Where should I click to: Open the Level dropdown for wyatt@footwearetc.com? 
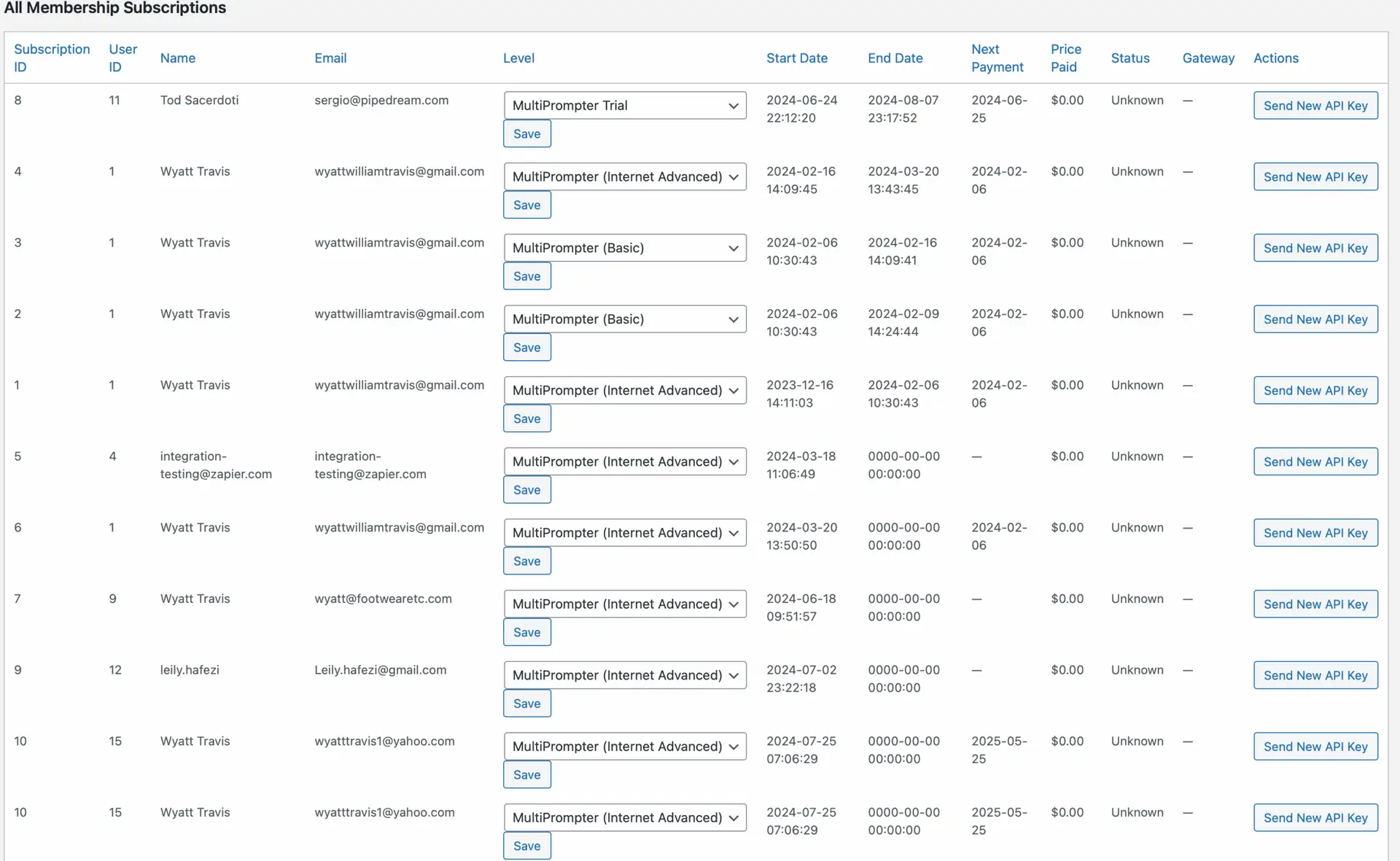[624, 604]
